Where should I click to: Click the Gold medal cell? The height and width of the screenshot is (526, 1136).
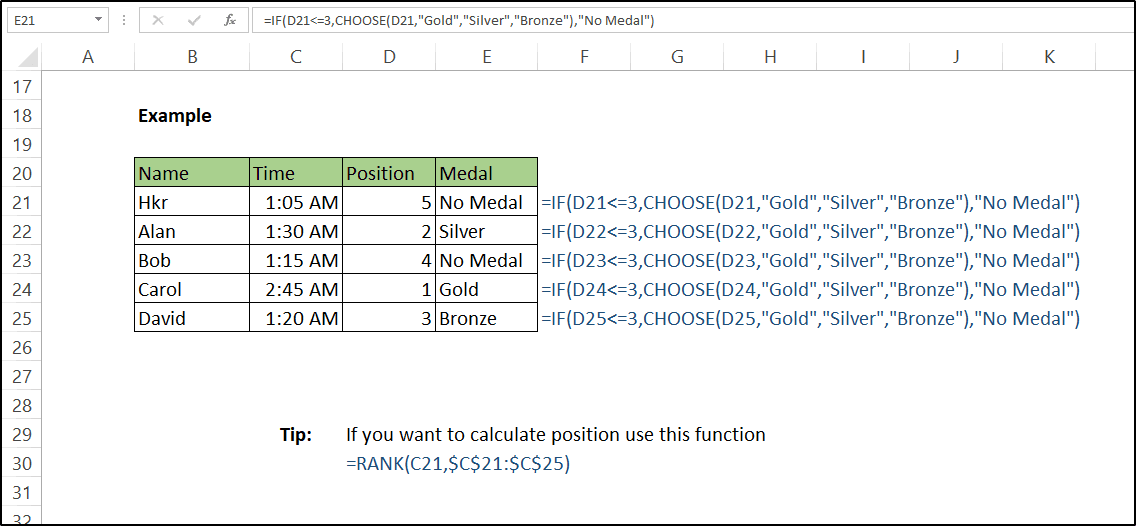486,290
